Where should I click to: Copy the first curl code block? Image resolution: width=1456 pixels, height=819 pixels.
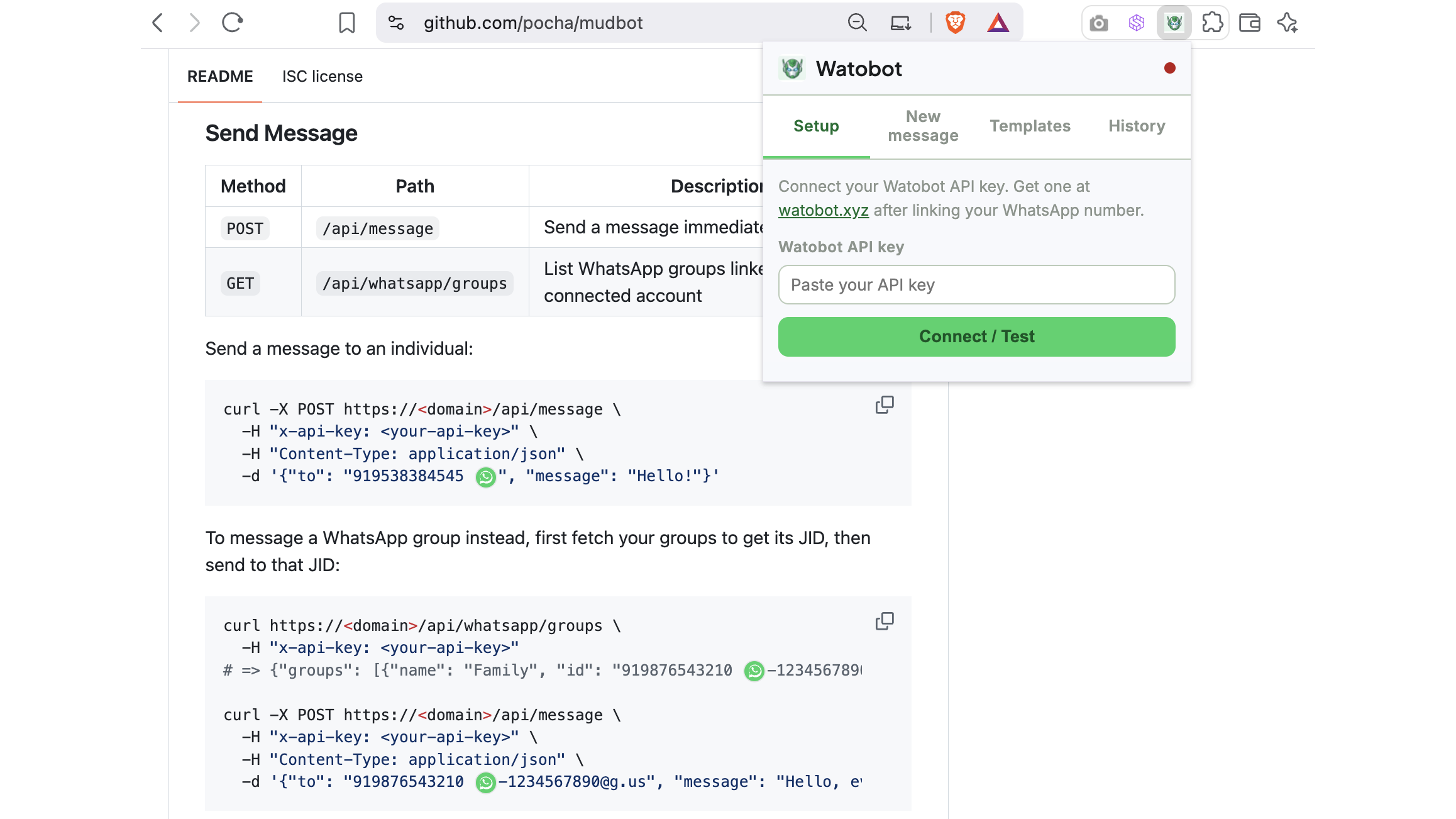(x=885, y=405)
